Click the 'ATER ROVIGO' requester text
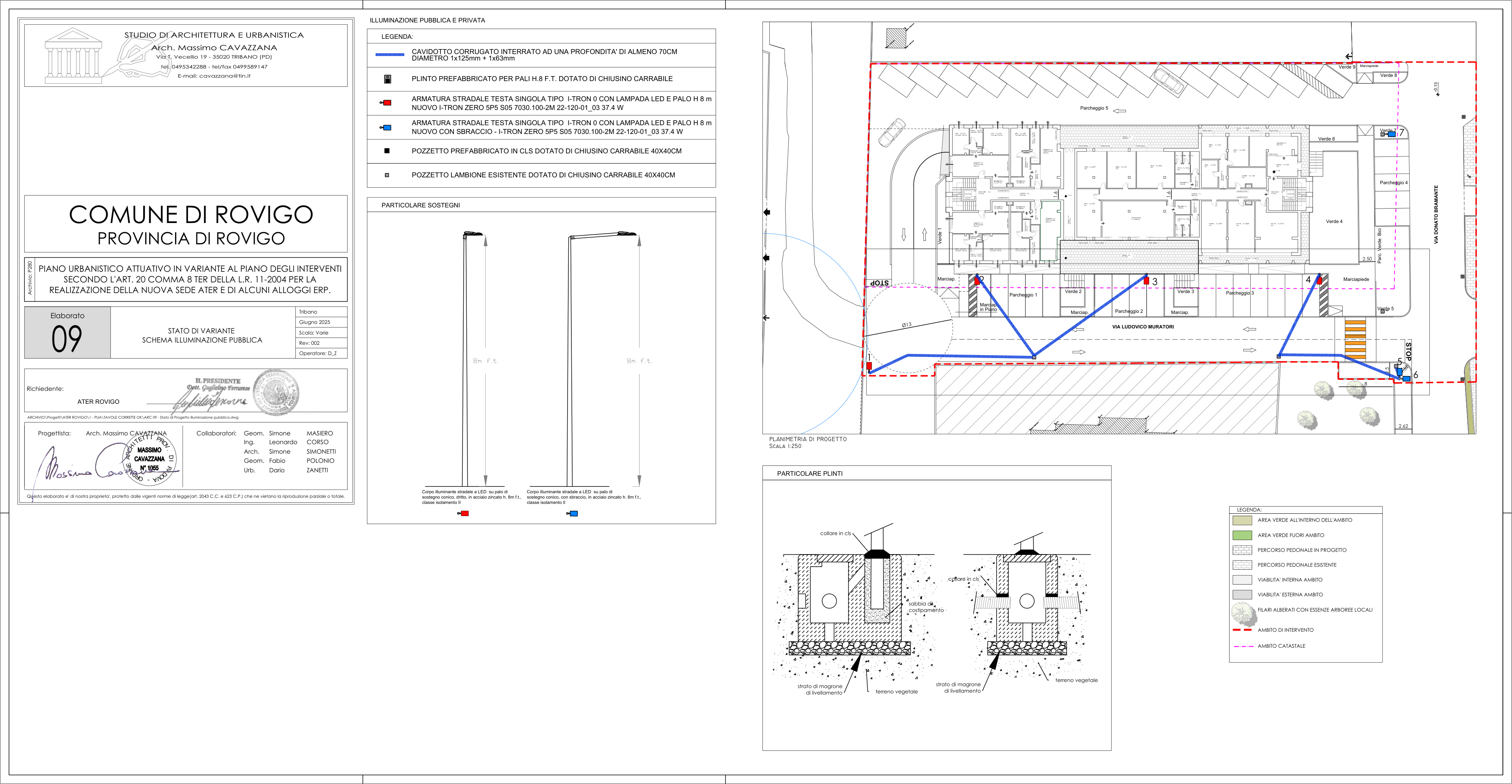Image resolution: width=1512 pixels, height=784 pixels. 98,402
